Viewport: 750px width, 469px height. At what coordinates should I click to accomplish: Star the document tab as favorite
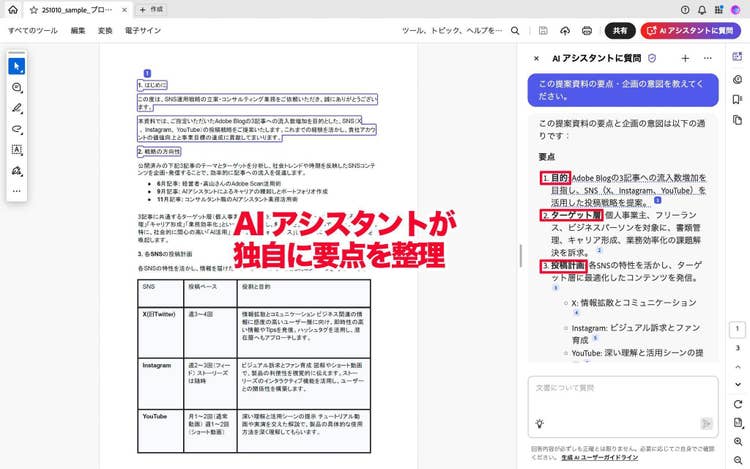(x=32, y=9)
